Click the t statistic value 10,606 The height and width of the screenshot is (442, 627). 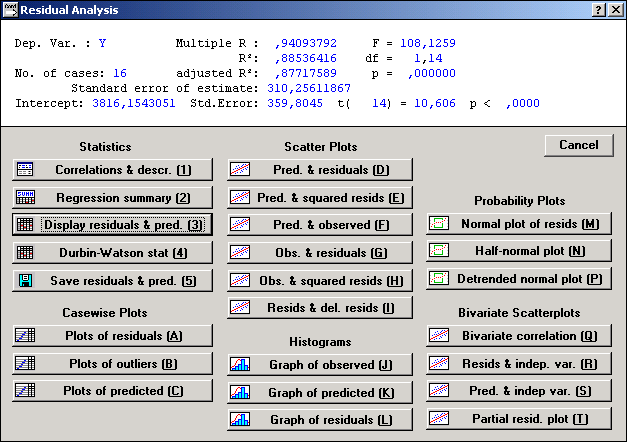click(x=435, y=103)
